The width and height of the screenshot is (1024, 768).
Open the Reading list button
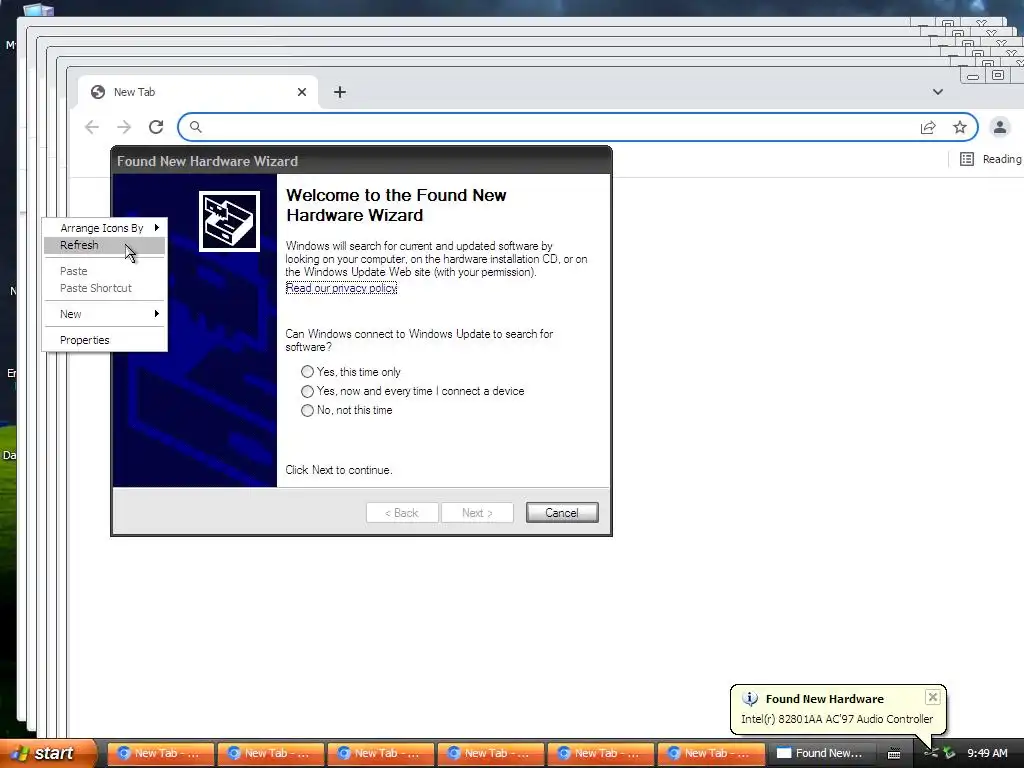(991, 159)
